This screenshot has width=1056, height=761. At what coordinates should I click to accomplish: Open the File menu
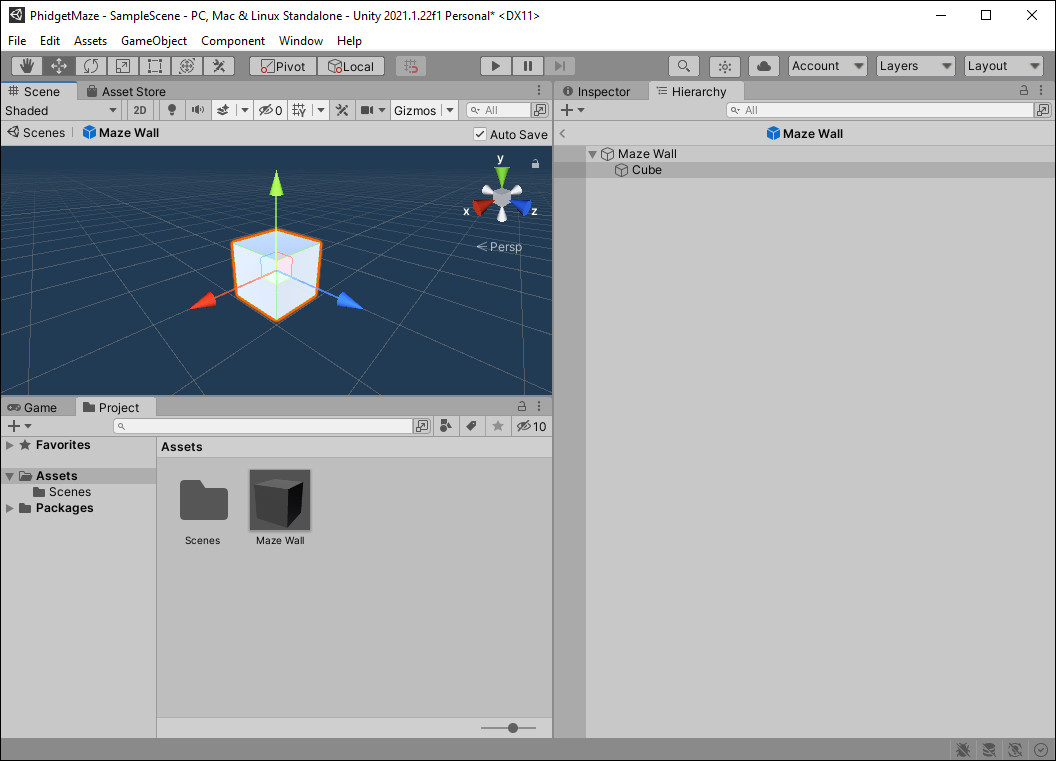pos(18,40)
